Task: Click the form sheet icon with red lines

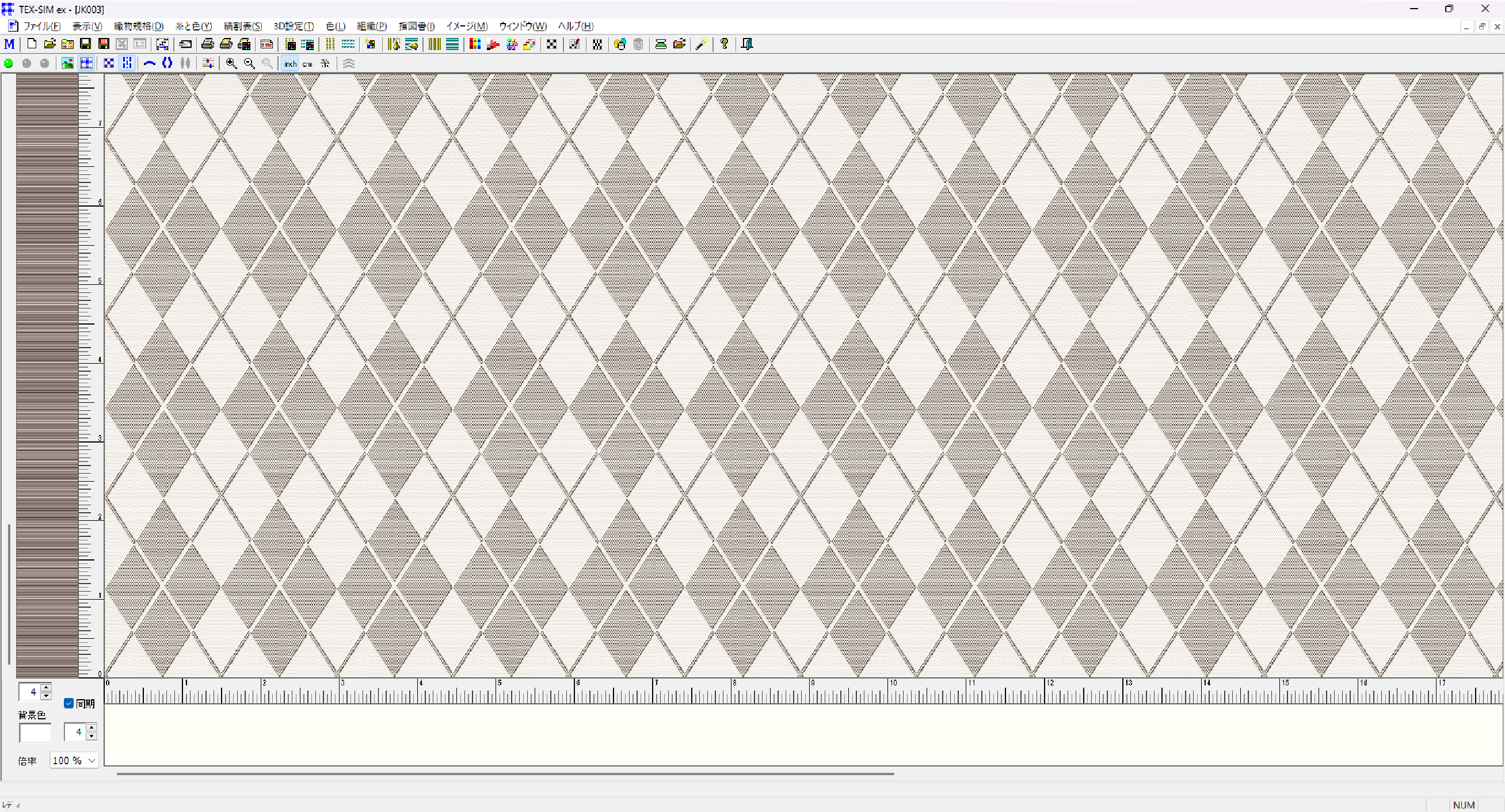Action: pos(266,44)
